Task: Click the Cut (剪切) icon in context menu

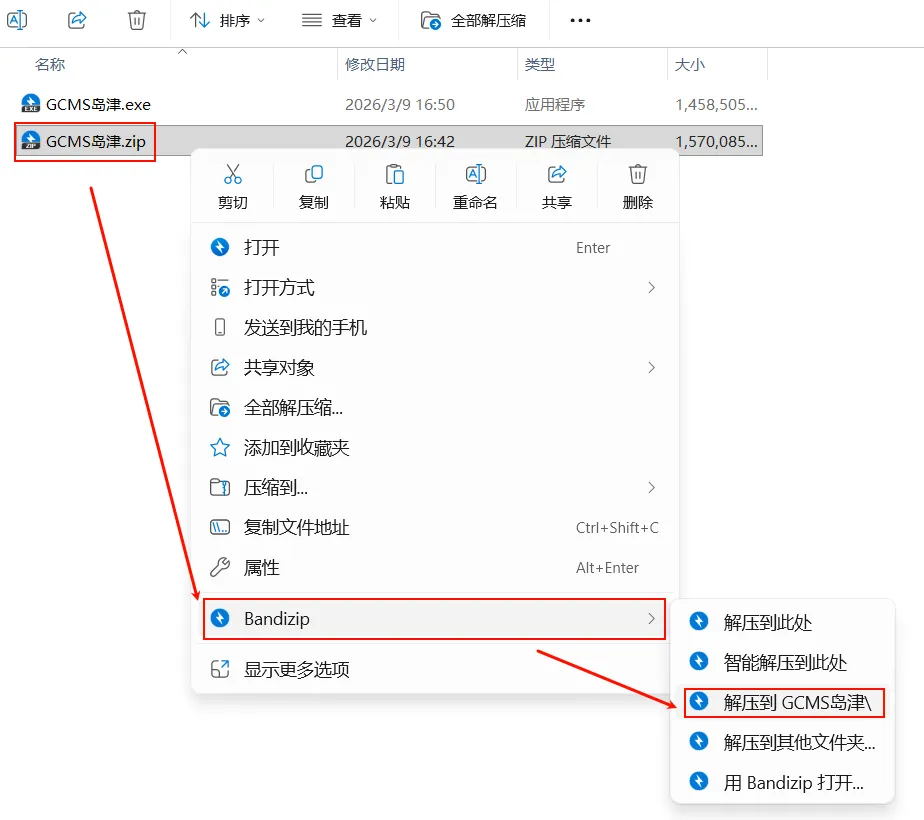Action: point(232,175)
